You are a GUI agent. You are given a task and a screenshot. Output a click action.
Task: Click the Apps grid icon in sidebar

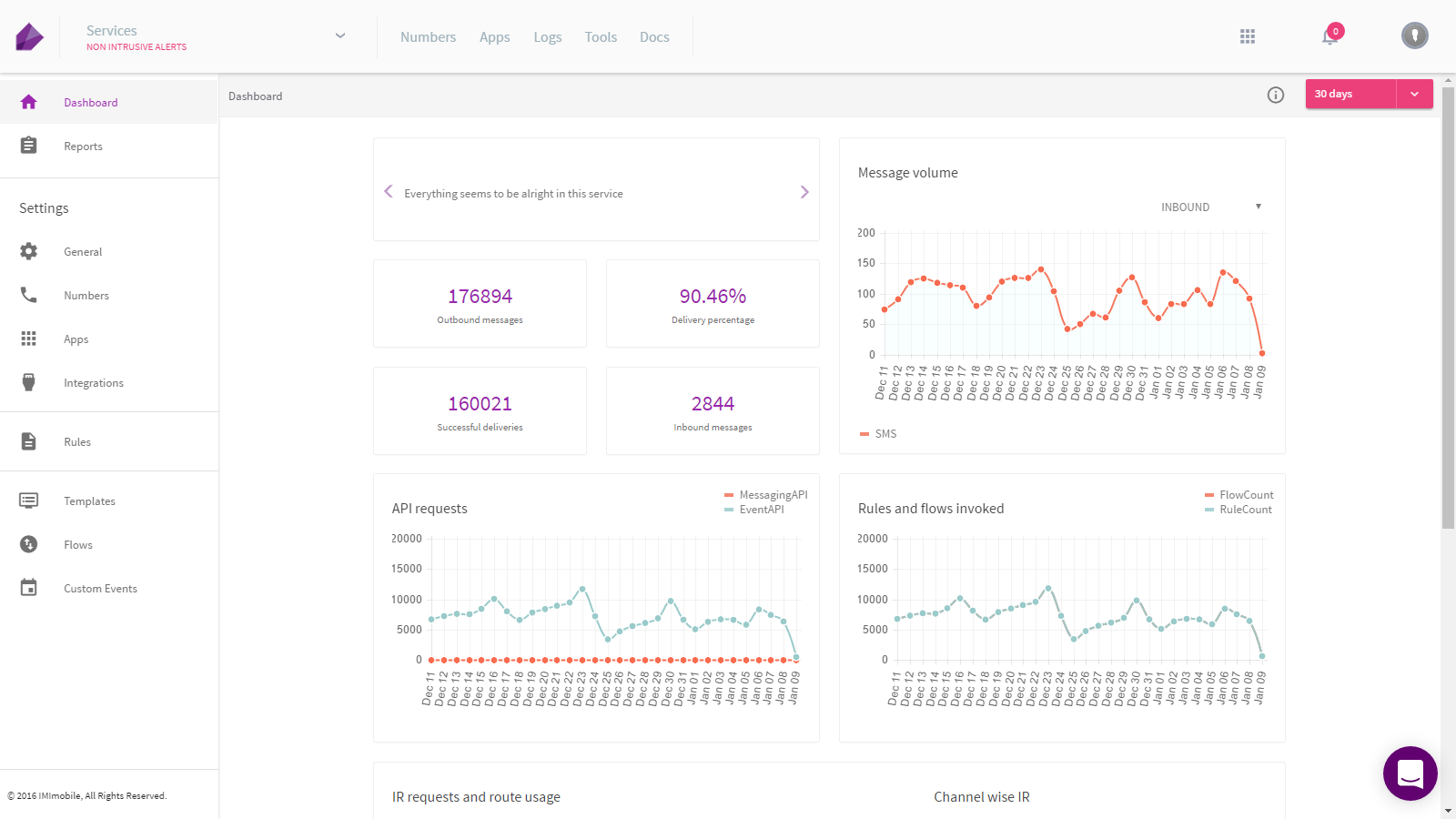[x=28, y=339]
